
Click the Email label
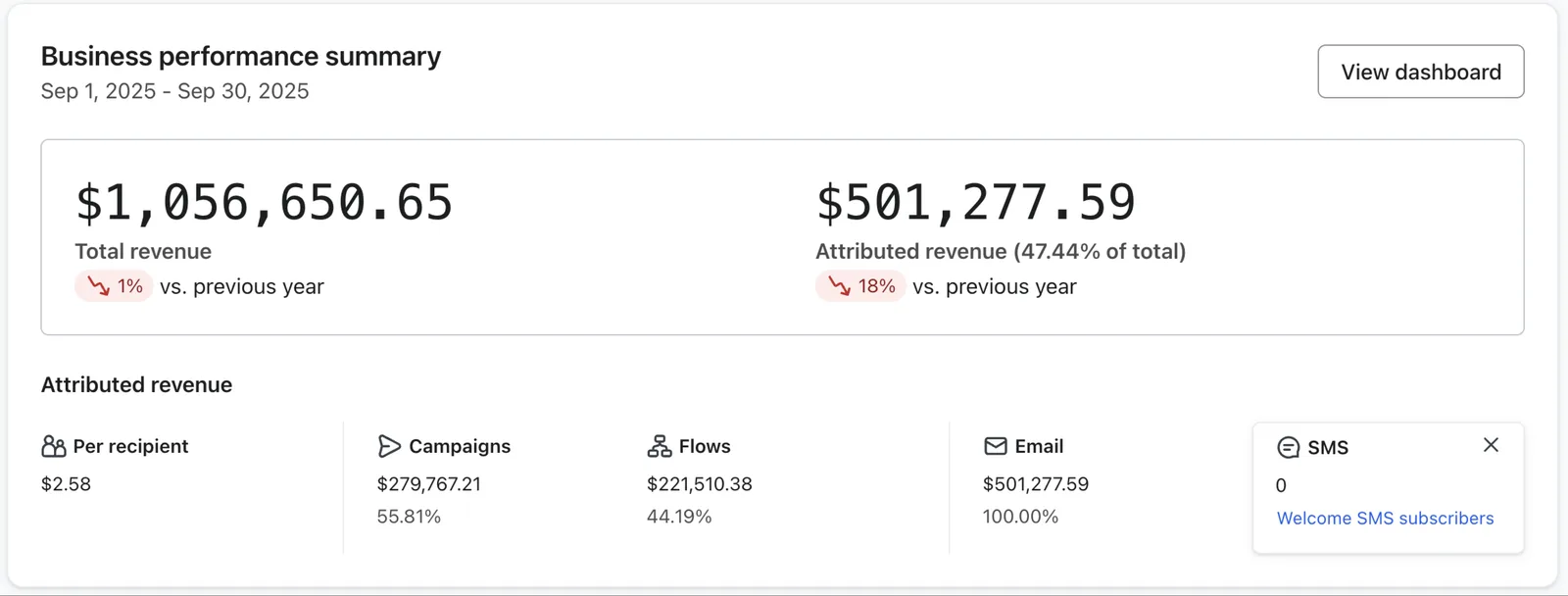[x=1039, y=447]
